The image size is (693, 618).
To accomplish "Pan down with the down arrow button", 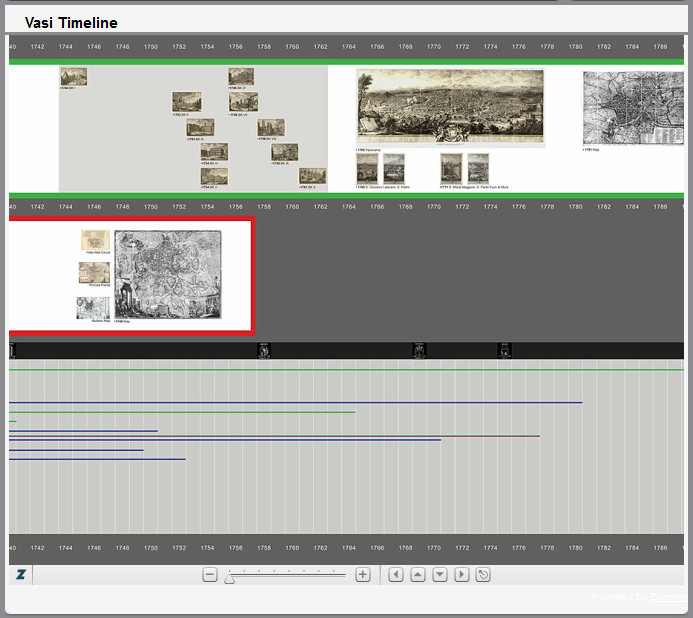I will pyautogui.click(x=440, y=575).
